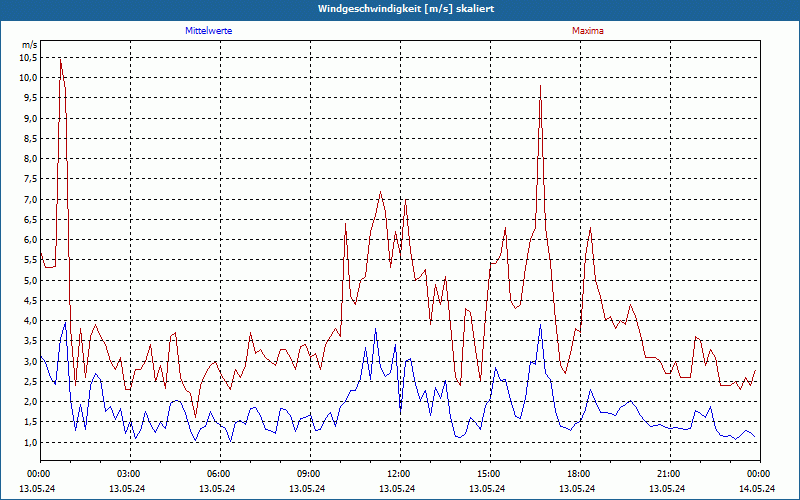
Task: Select the 5,0 y-axis label
Action: (31, 280)
